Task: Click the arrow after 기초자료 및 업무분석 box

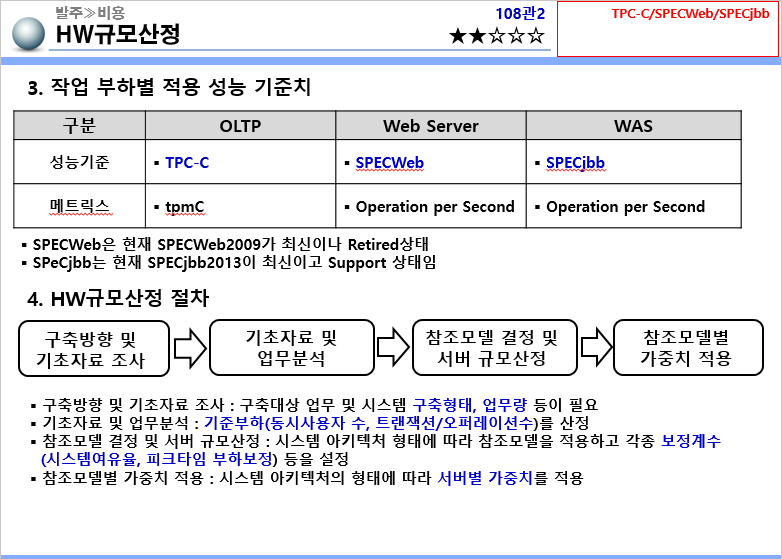Action: [x=393, y=347]
